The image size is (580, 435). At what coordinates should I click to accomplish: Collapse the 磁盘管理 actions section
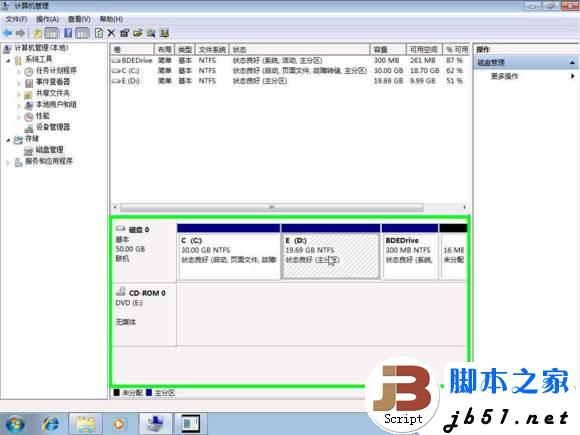[572, 63]
